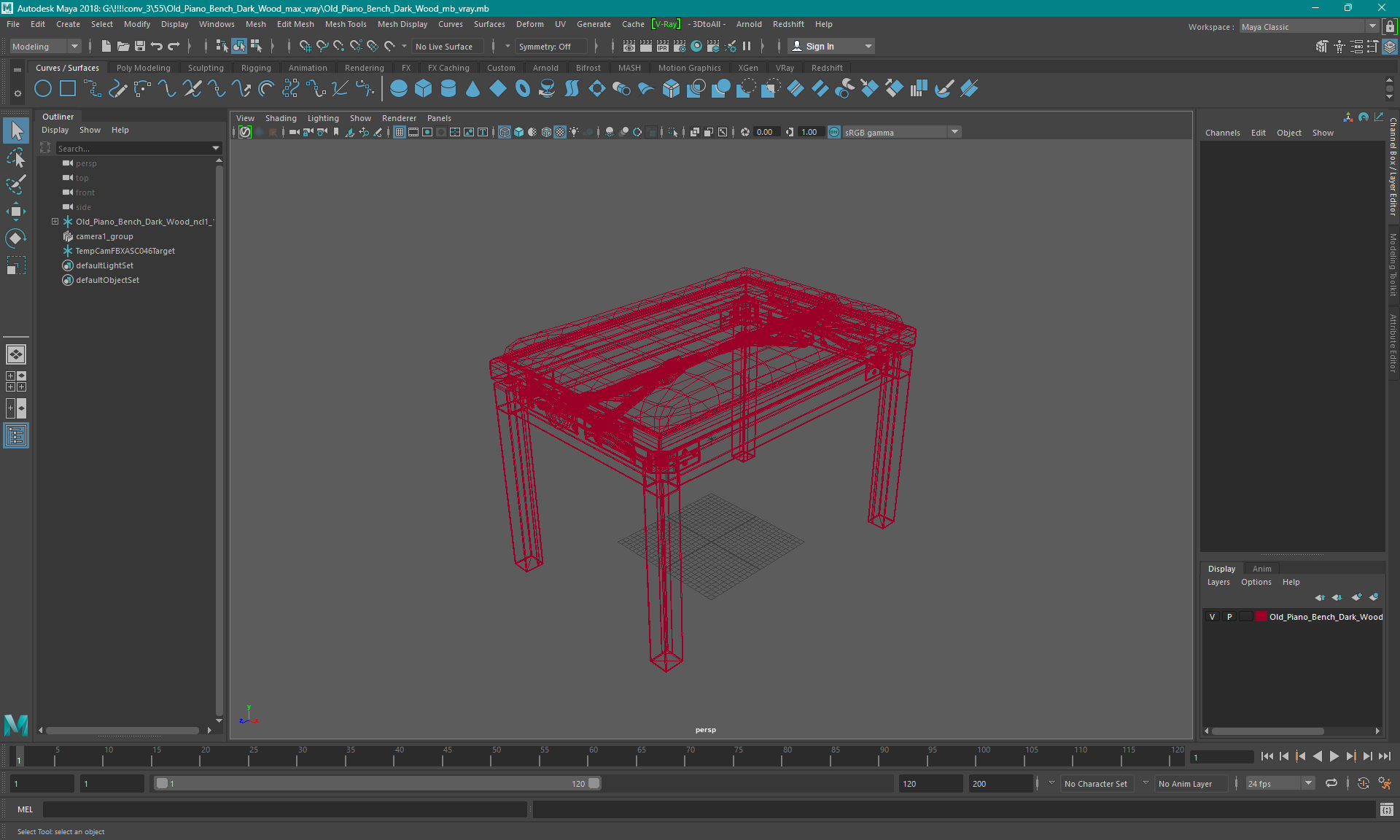Viewport: 1400px width, 840px height.
Task: Click the viewport gamma value field
Action: 812,132
